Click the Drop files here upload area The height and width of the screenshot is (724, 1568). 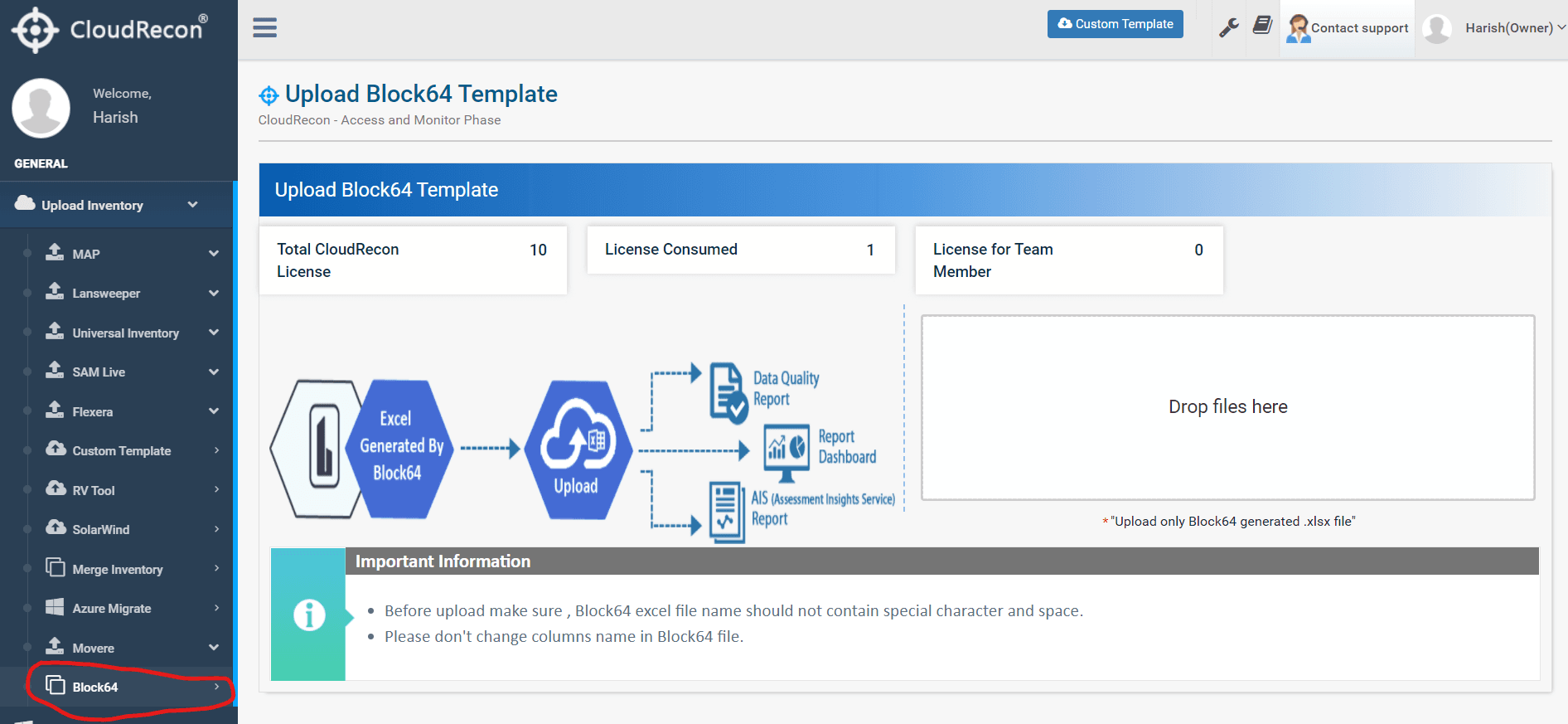tap(1228, 407)
